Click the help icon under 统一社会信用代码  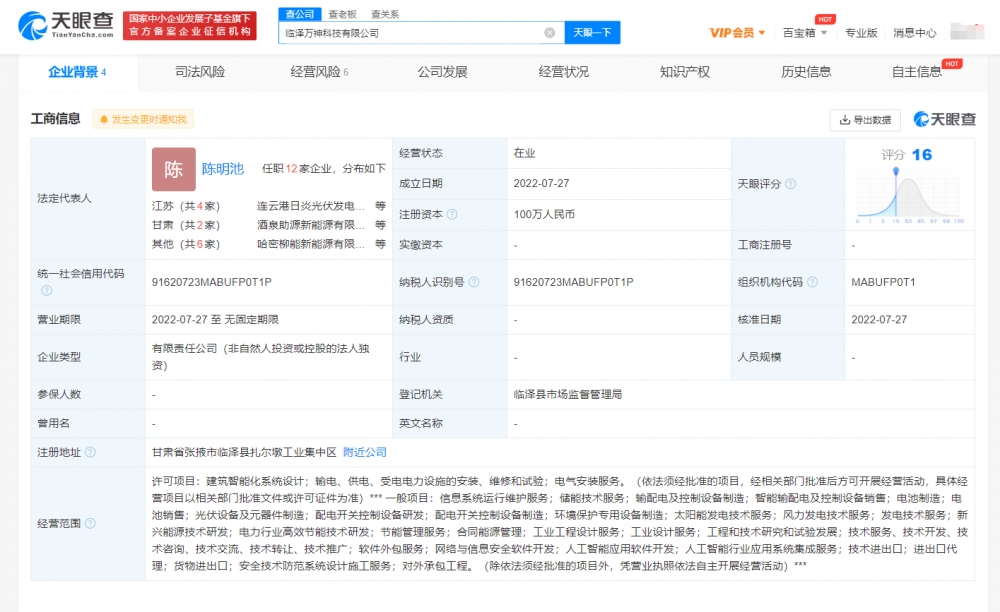(x=46, y=291)
